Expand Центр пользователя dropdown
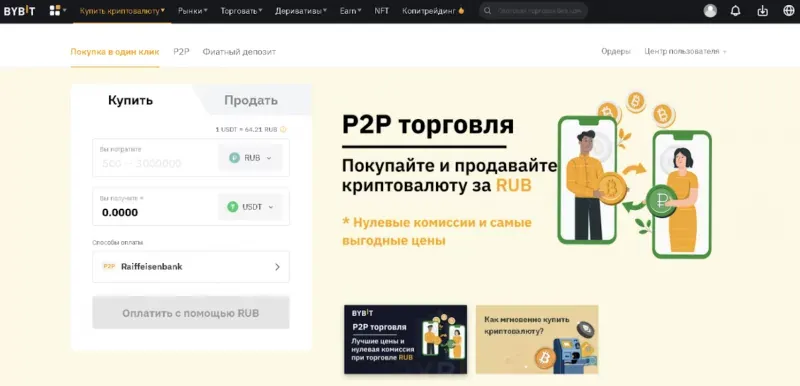 pos(685,52)
